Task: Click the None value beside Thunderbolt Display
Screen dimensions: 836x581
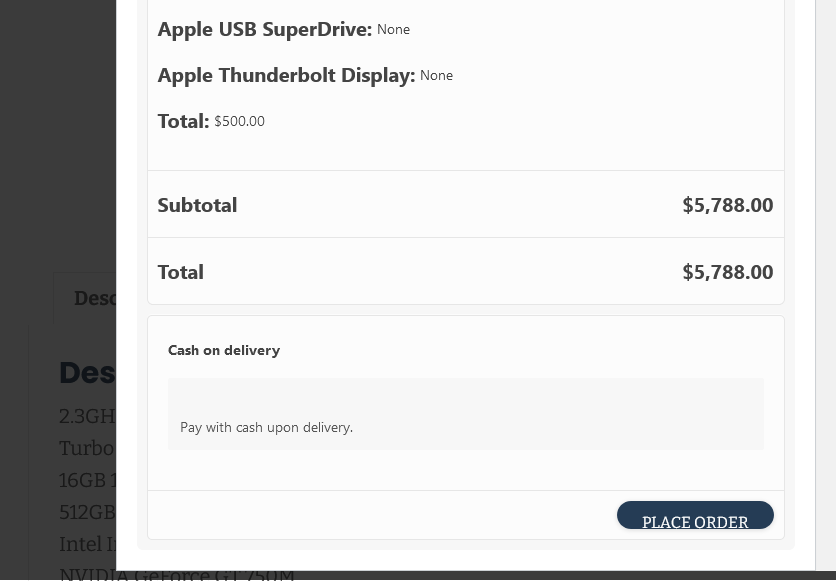Action: point(437,76)
